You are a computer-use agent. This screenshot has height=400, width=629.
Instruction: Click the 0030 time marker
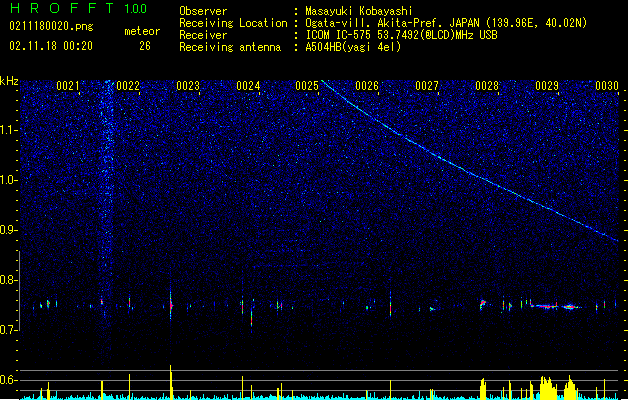(x=607, y=86)
